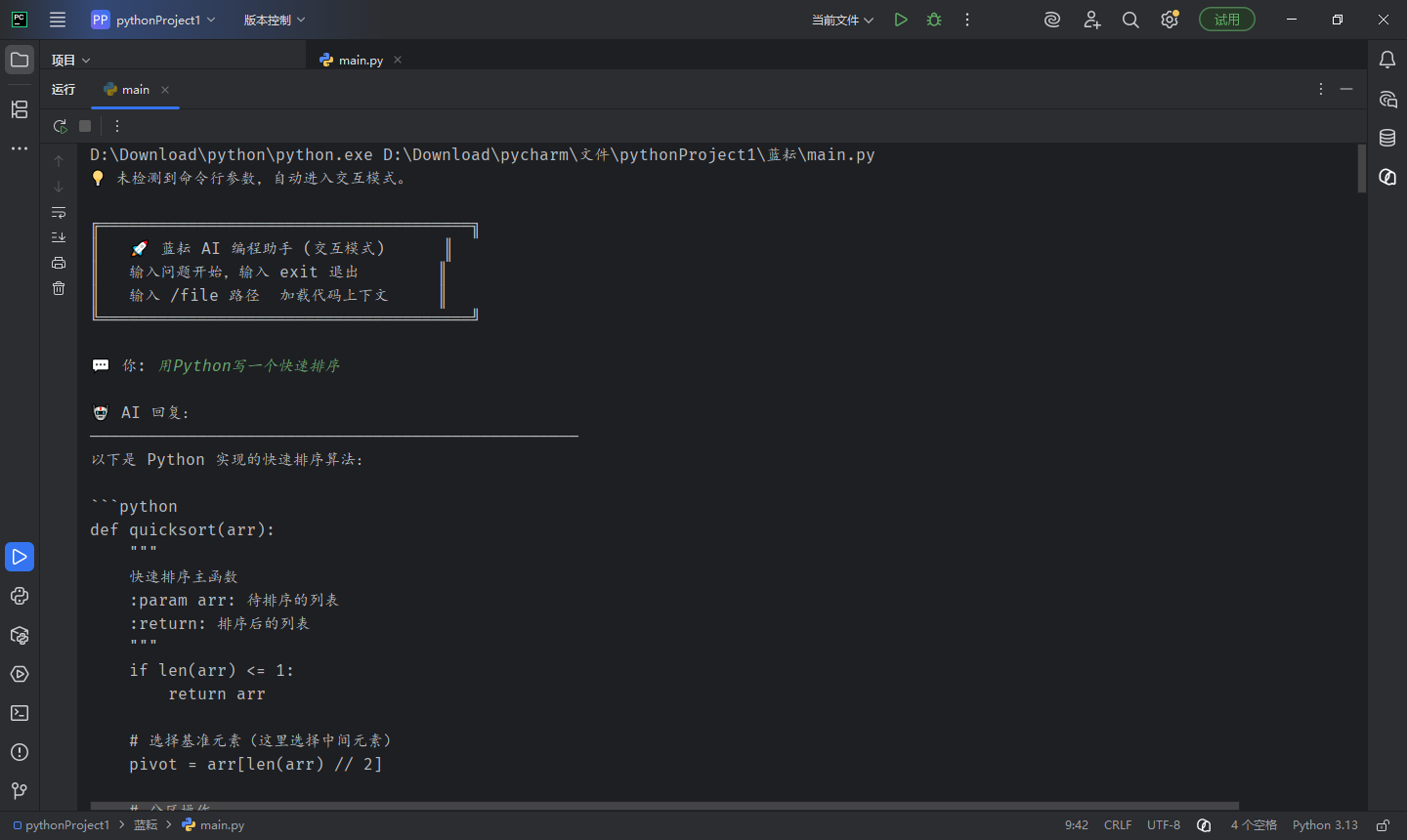Open the Run tool window

point(20,557)
